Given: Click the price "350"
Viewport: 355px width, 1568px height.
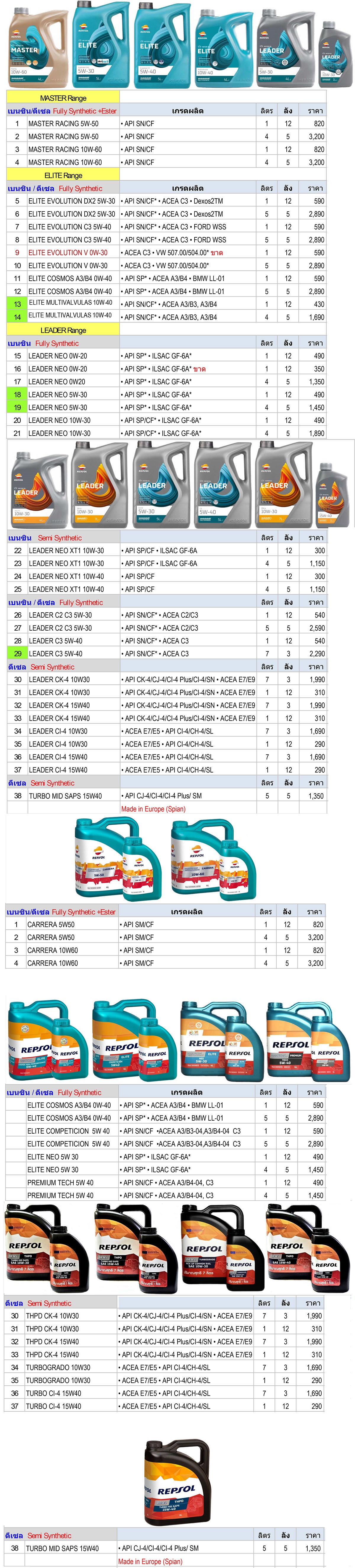Looking at the screenshot, I should tap(319, 369).
